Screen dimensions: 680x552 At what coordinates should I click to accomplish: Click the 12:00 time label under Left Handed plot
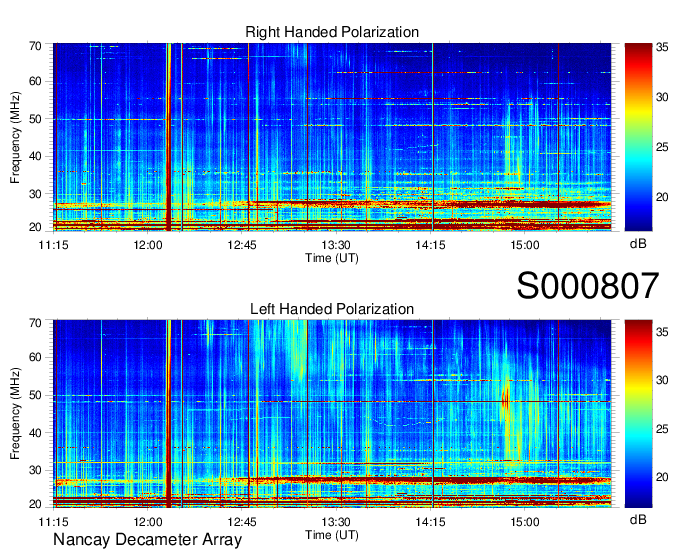pos(148,522)
